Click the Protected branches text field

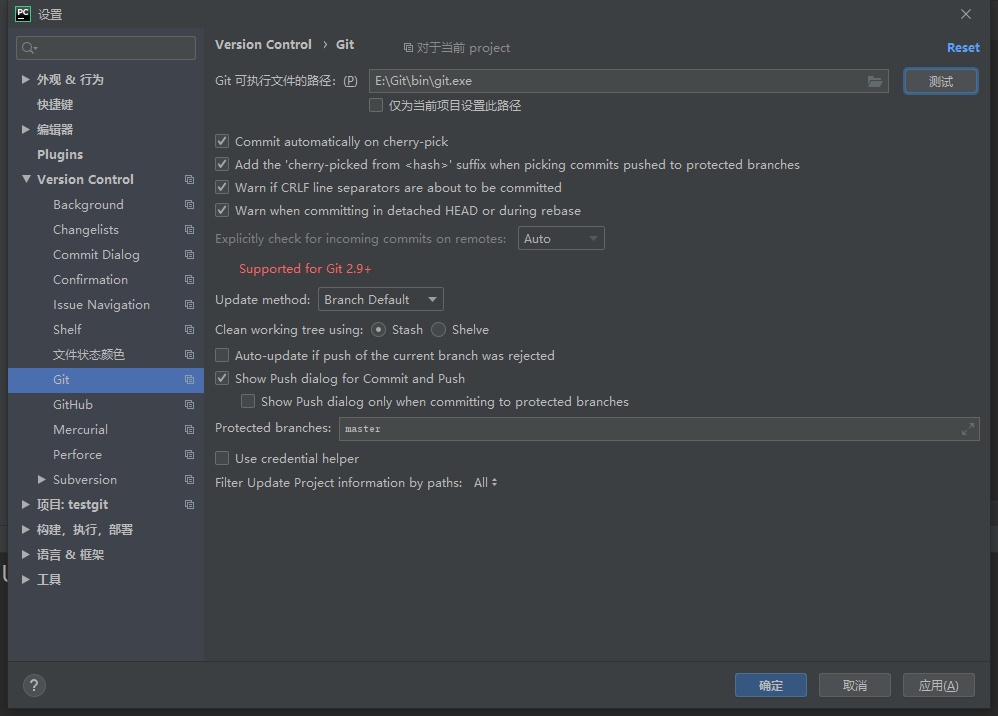659,429
